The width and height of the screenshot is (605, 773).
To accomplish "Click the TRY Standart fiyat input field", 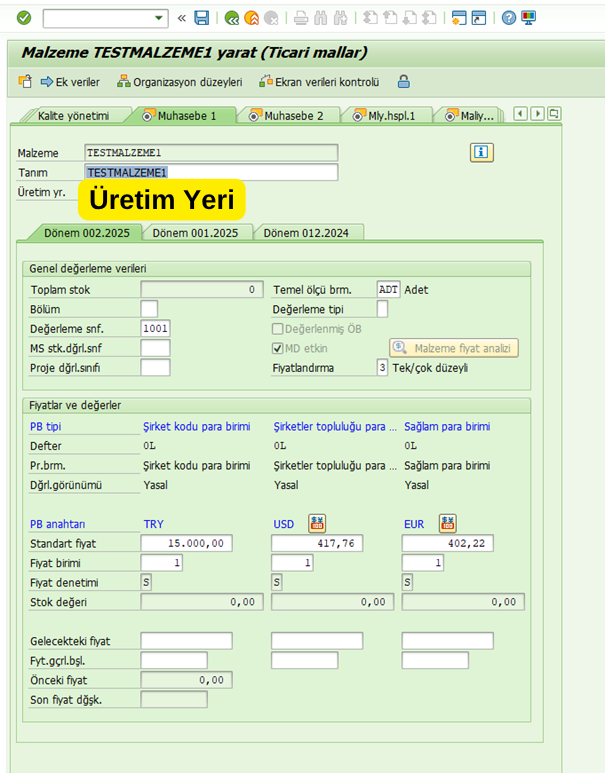I will pos(187,543).
